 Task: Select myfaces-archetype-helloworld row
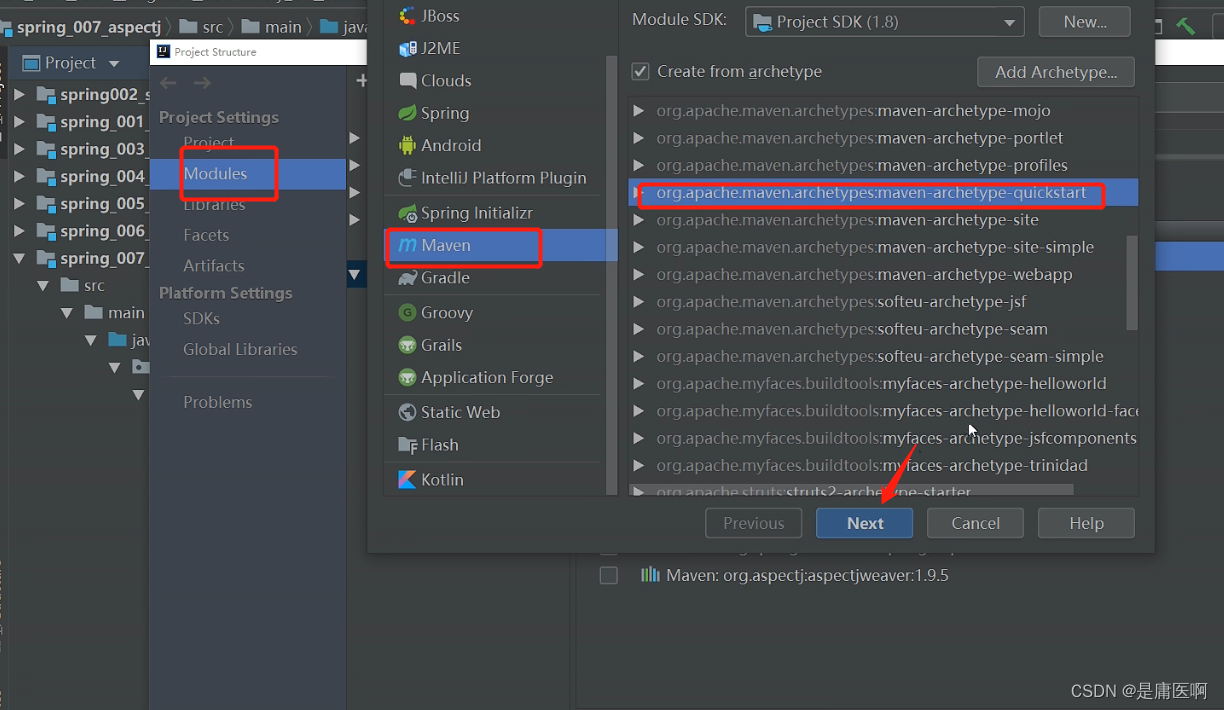[x=883, y=384]
